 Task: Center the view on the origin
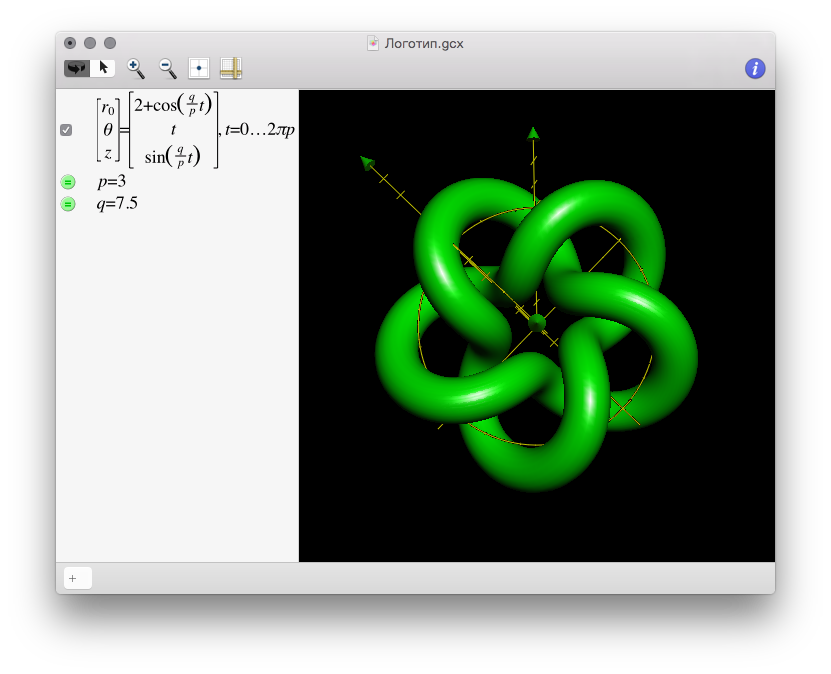point(199,68)
